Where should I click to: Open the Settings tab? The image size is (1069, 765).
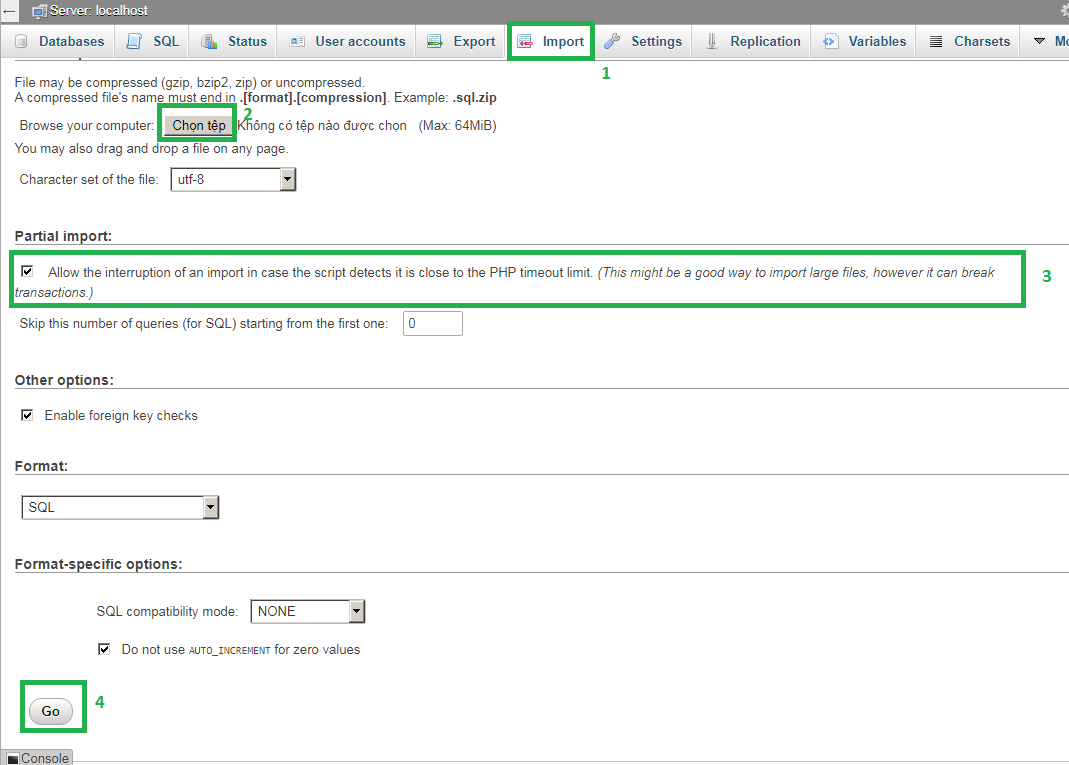coord(643,42)
